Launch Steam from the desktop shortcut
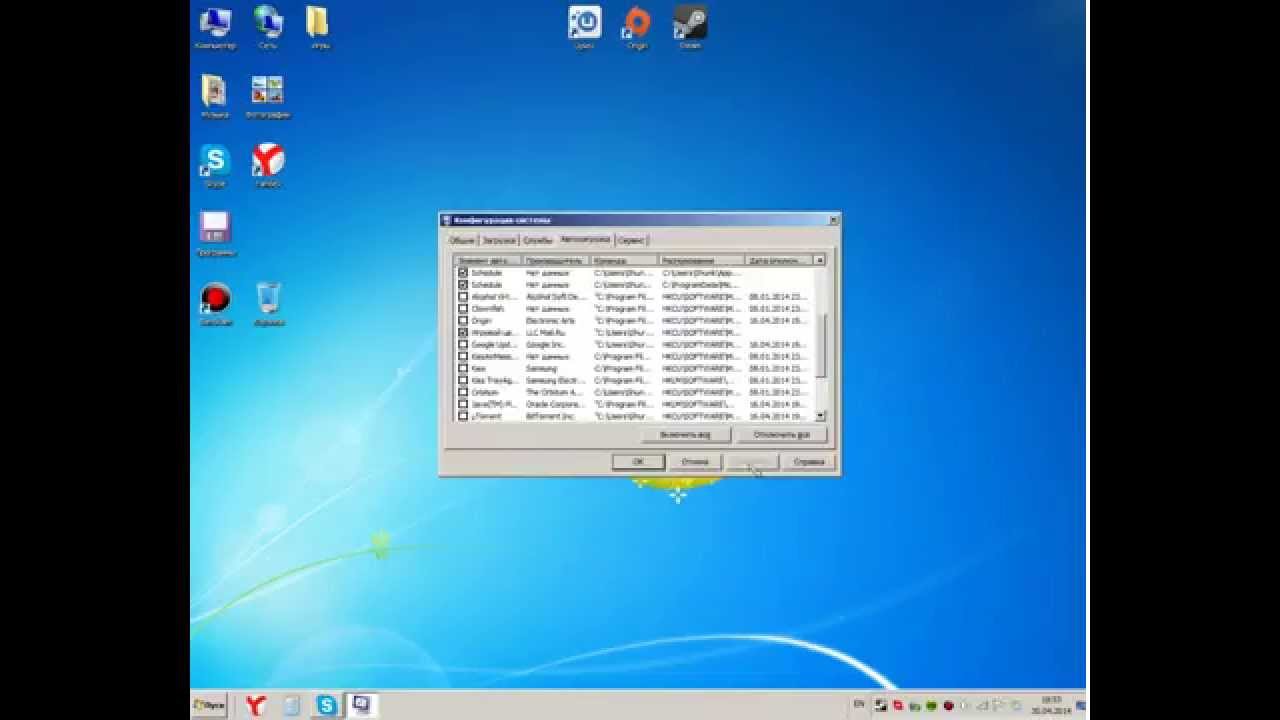The image size is (1280, 720). pos(690,26)
